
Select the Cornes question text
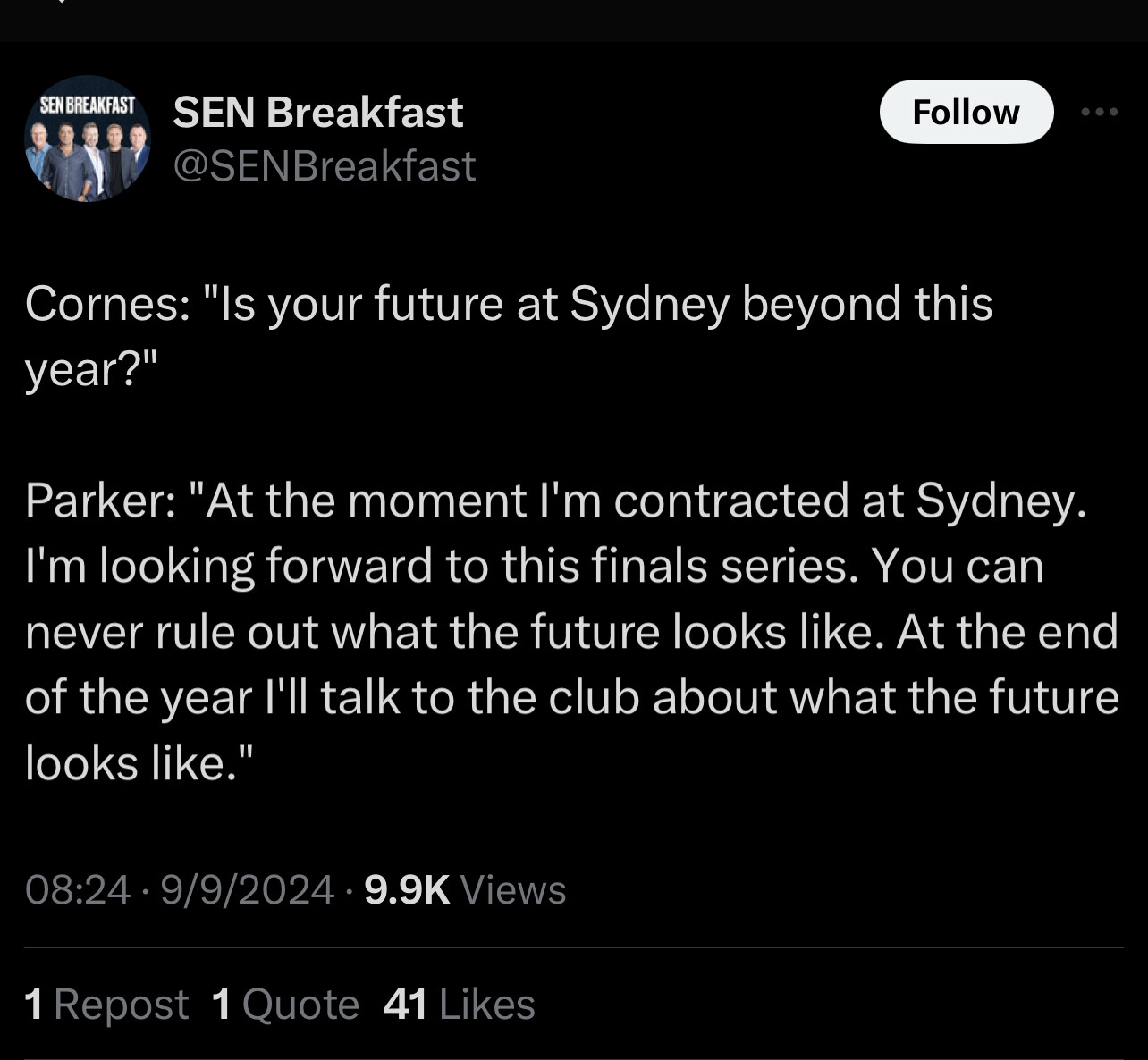pyautogui.click(x=509, y=336)
